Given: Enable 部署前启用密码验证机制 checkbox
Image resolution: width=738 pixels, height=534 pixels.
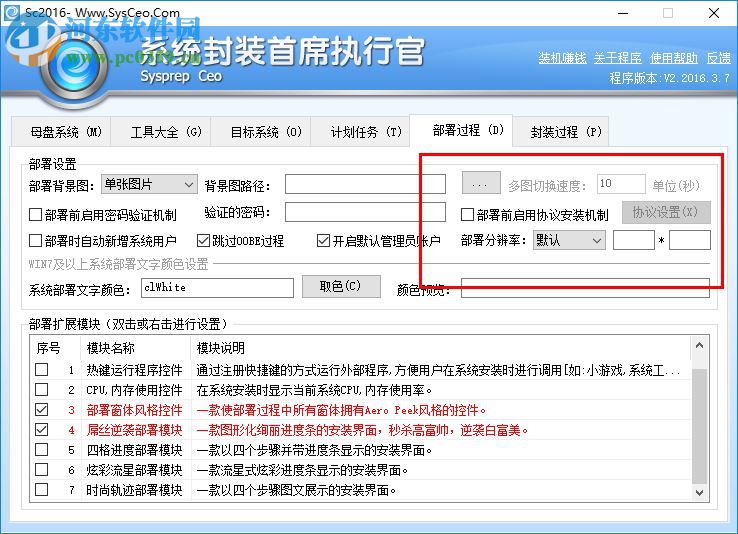Looking at the screenshot, I should click(x=36, y=215).
